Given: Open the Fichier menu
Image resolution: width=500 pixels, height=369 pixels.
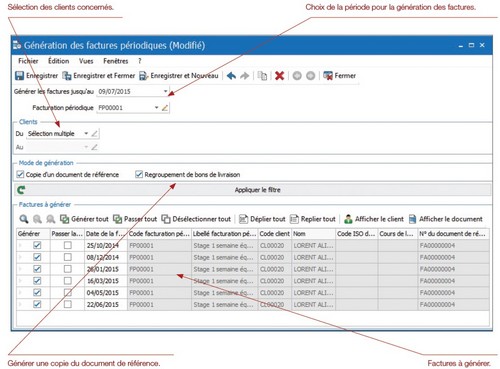Looking at the screenshot, I should pyautogui.click(x=28, y=61).
